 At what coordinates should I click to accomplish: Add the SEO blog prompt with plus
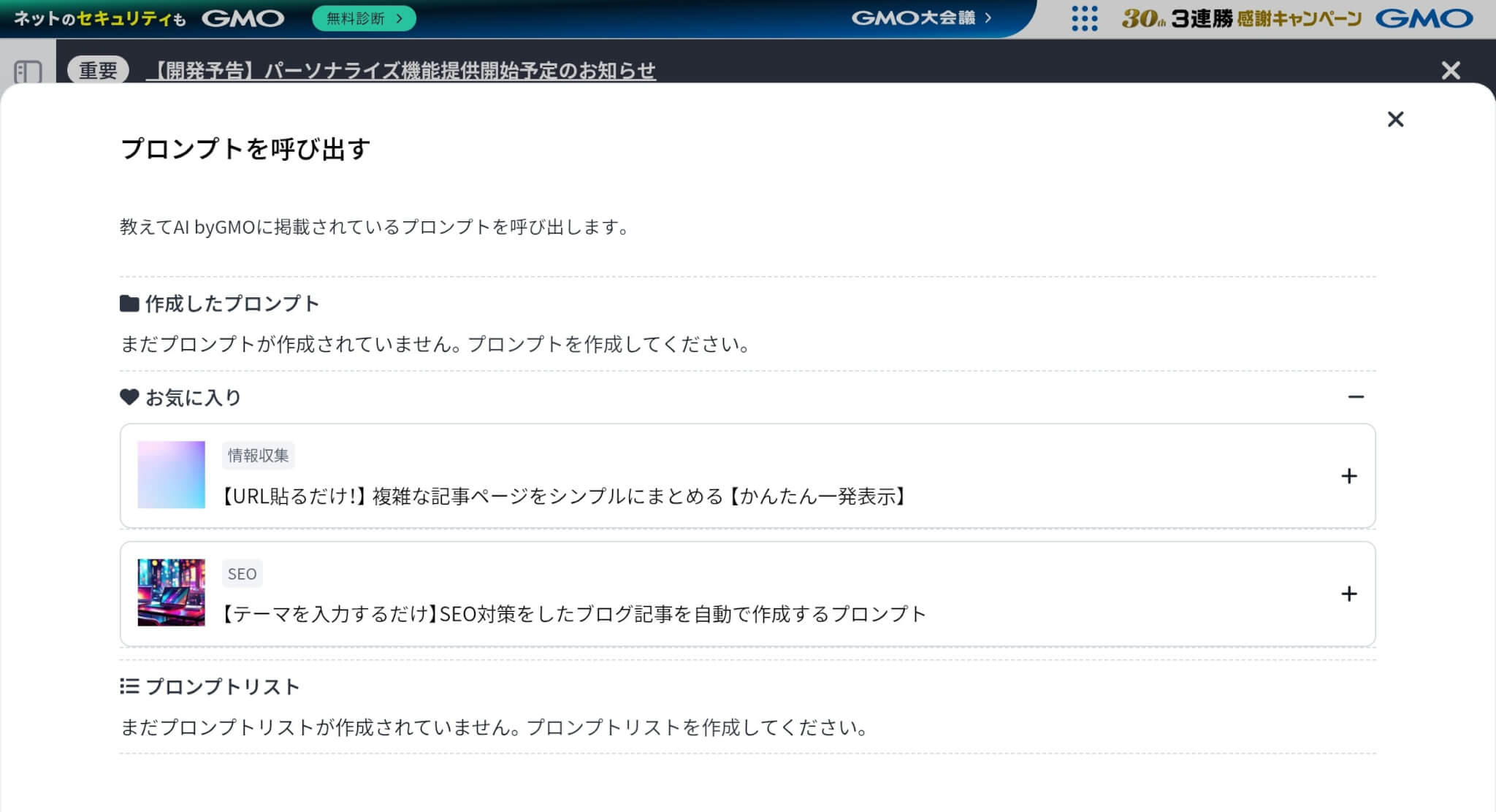1349,594
